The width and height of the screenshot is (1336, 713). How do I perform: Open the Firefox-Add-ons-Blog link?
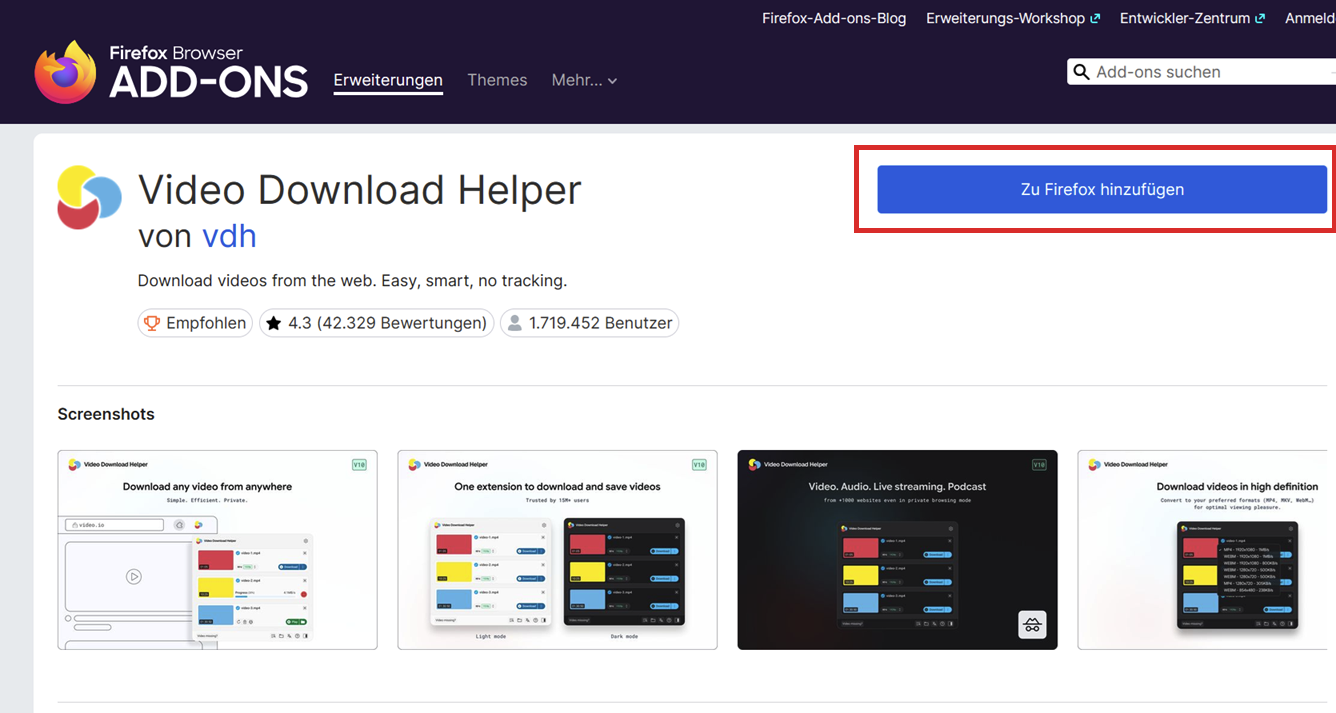(834, 18)
